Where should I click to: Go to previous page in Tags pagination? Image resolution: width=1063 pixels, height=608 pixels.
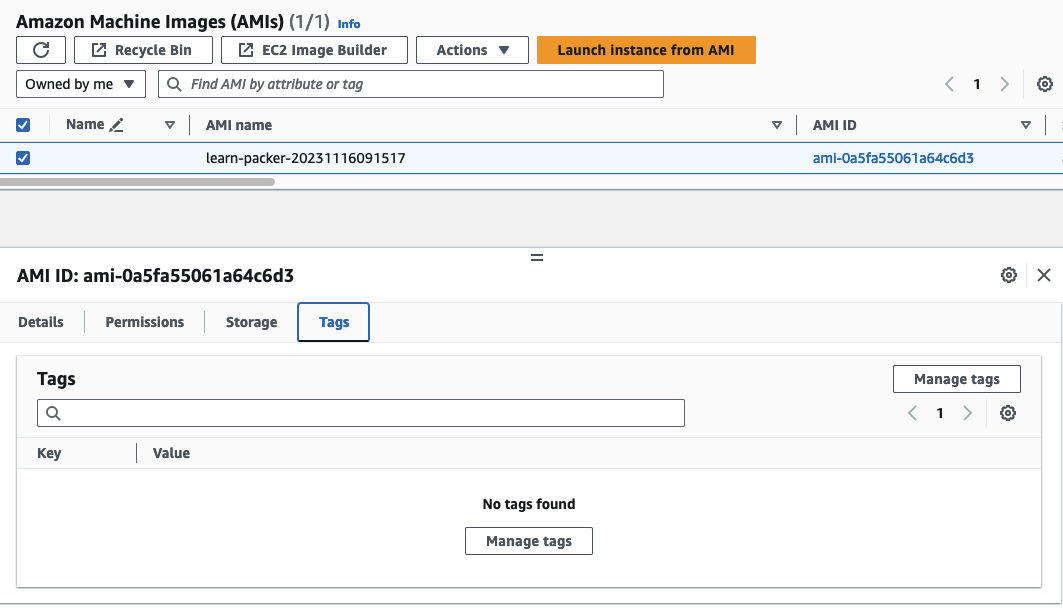pos(912,413)
